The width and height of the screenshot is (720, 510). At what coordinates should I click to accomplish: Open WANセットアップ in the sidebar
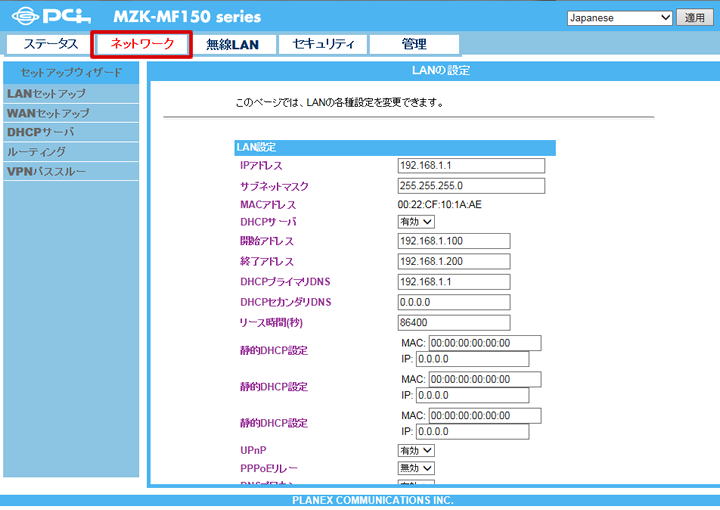click(71, 113)
